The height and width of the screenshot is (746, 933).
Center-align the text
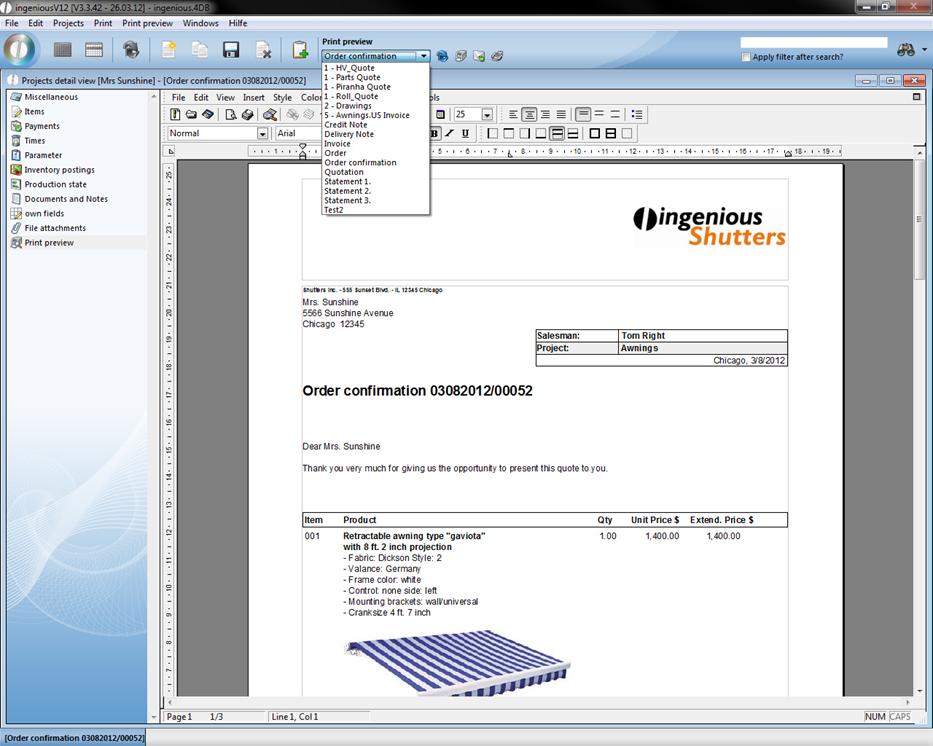coord(529,115)
